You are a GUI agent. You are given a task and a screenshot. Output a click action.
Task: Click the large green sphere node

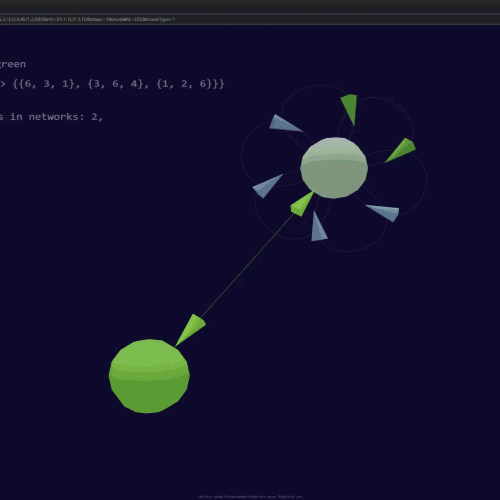[149, 376]
